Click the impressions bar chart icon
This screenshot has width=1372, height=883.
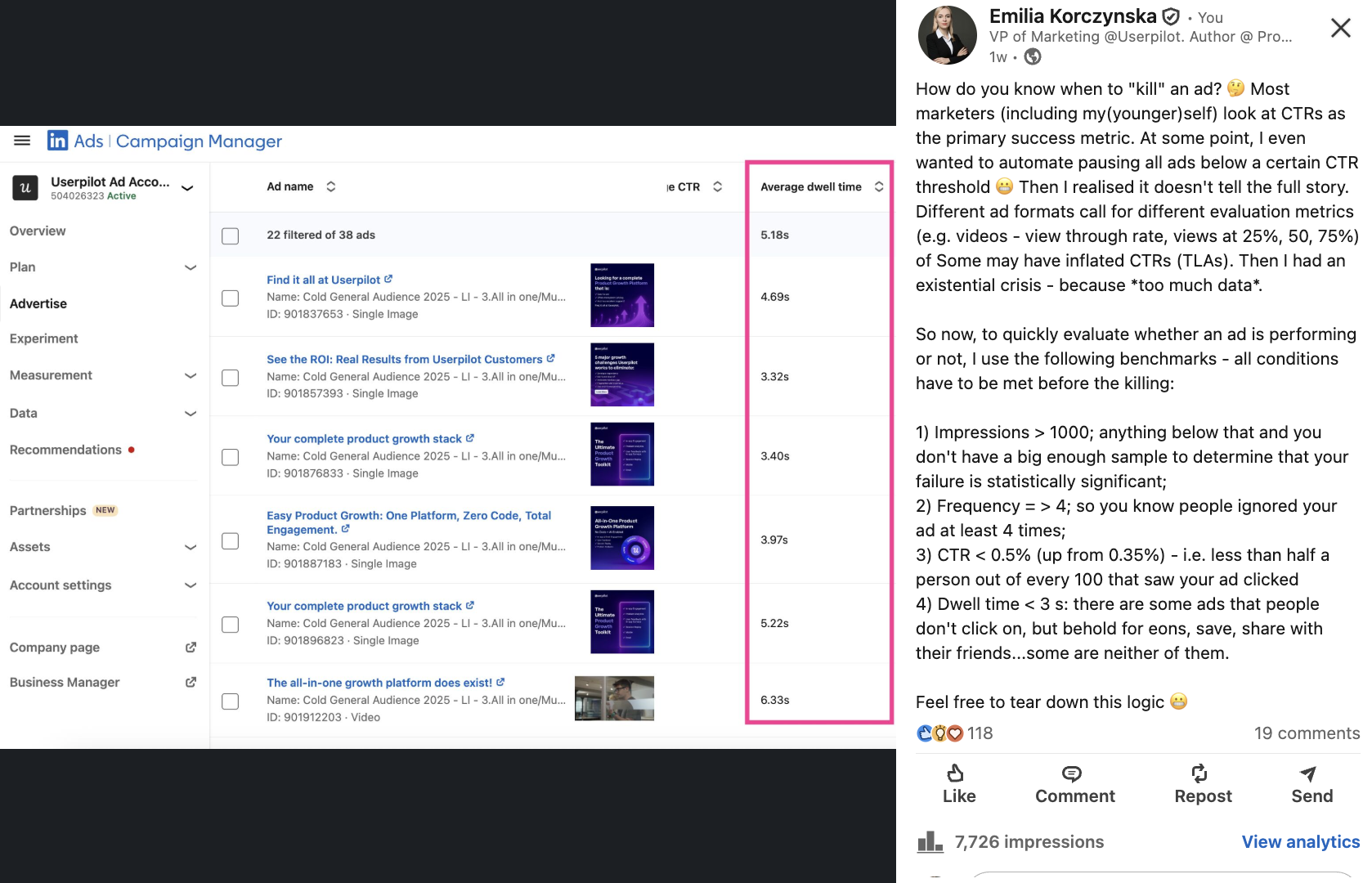click(x=930, y=841)
